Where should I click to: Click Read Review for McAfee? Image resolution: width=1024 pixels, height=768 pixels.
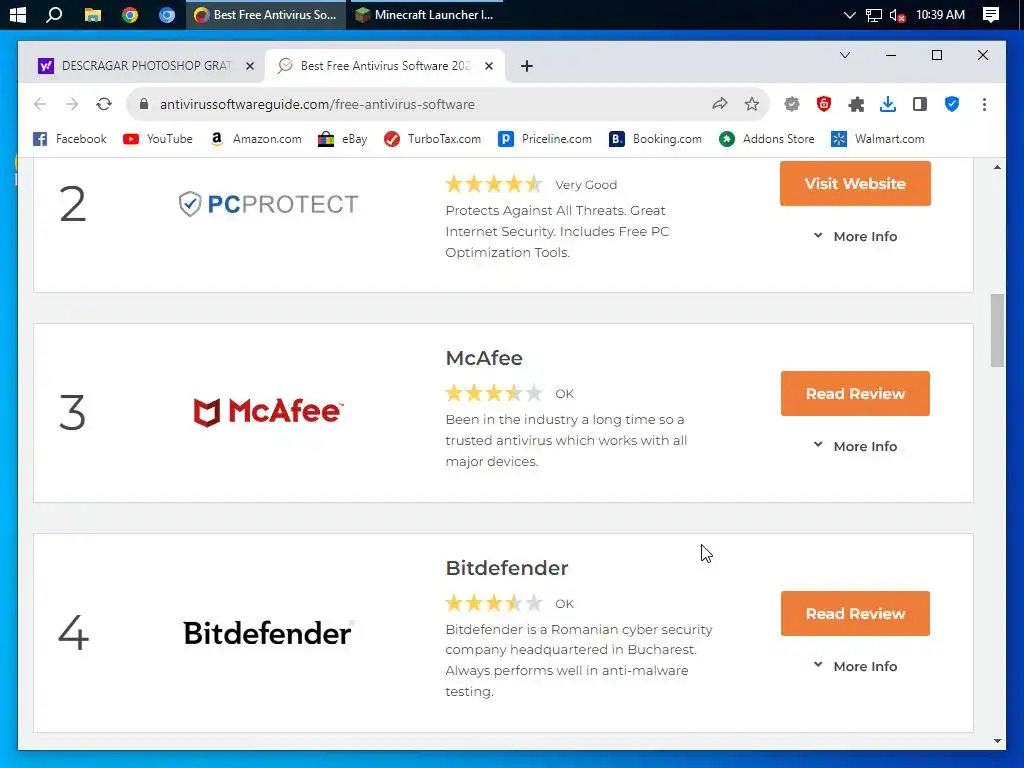[855, 394]
